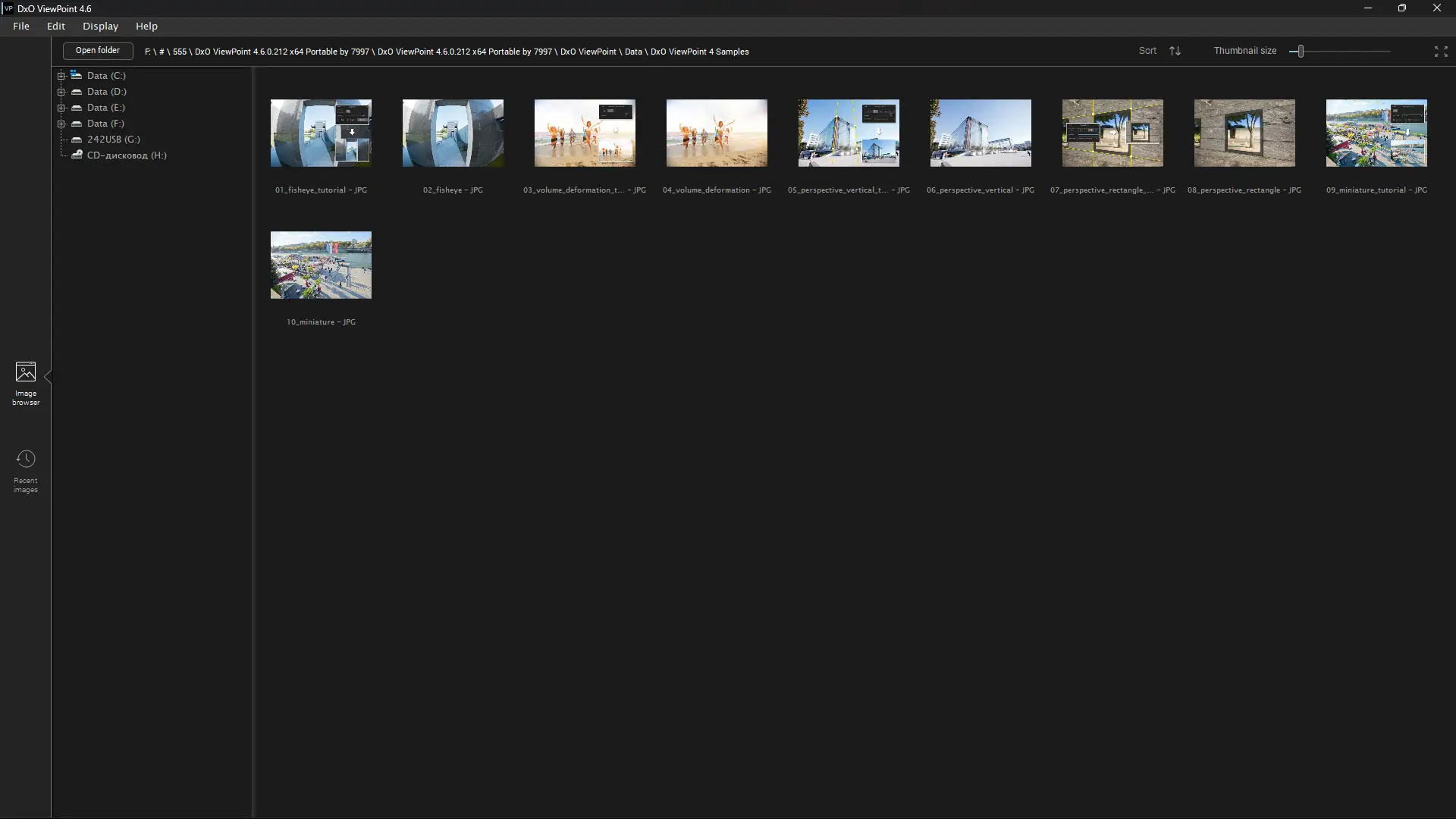Expand the Data (E:) tree node
This screenshot has width=1456, height=819.
pos(61,108)
